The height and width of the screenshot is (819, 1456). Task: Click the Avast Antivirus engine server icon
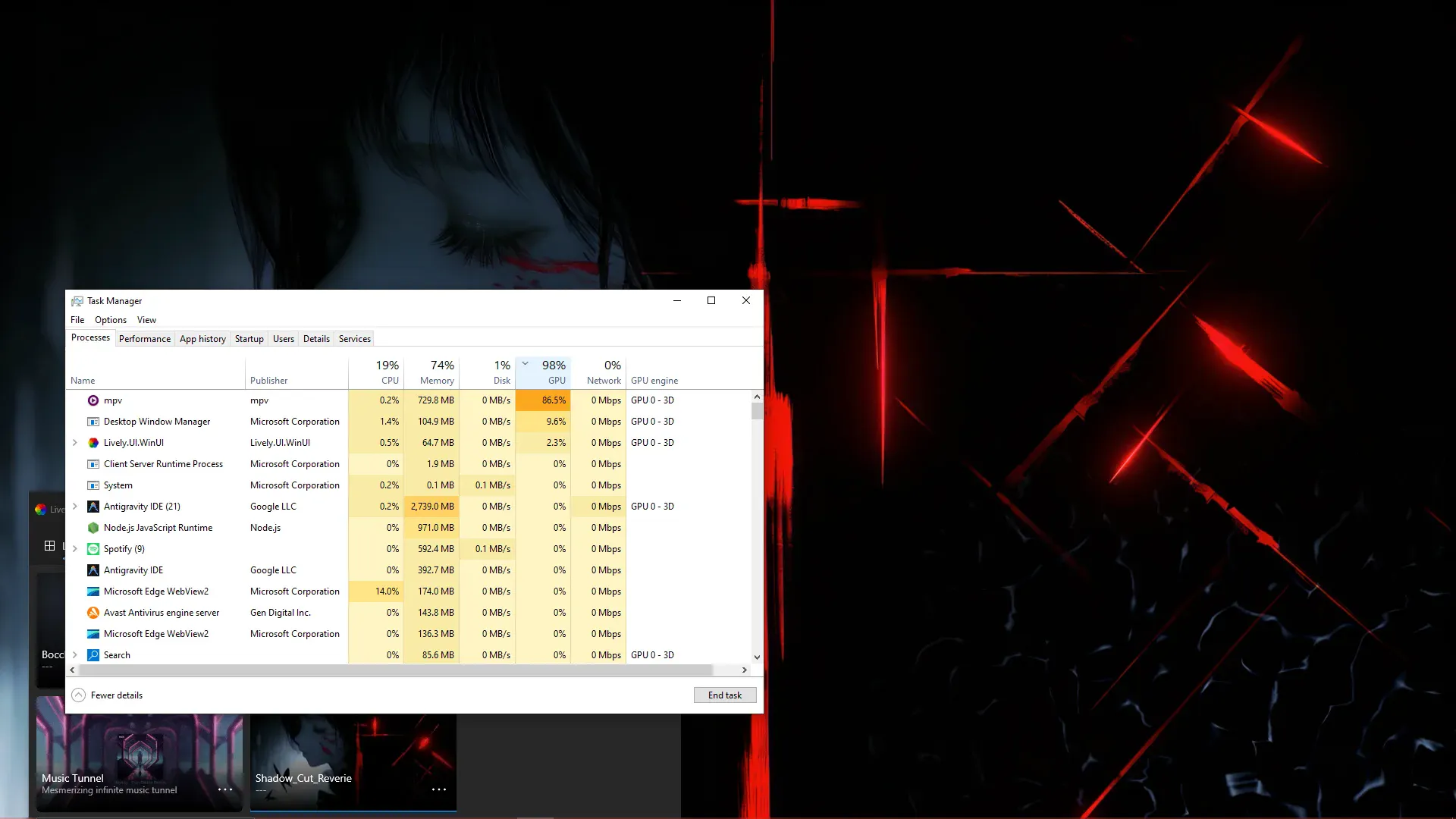(93, 613)
